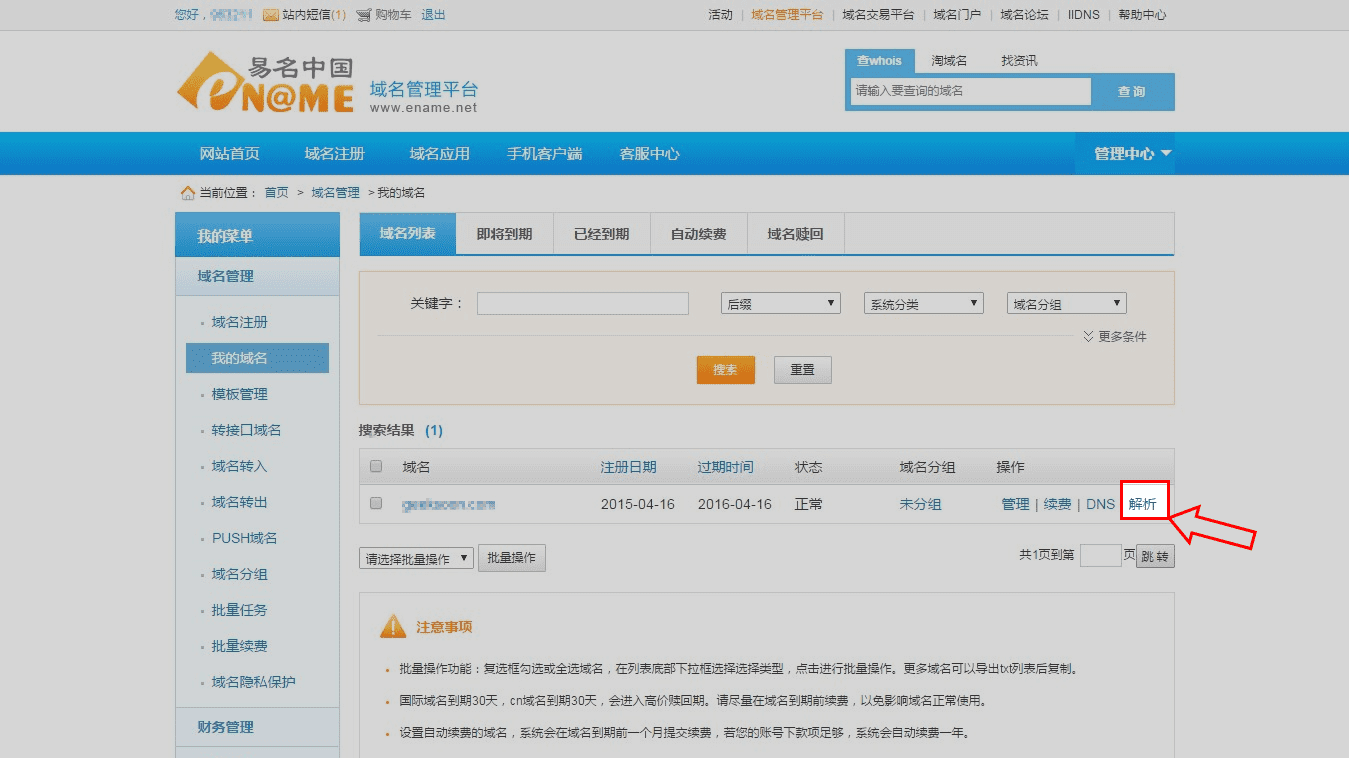
Task: Open the 域名论坛 top link
Action: tap(1024, 15)
